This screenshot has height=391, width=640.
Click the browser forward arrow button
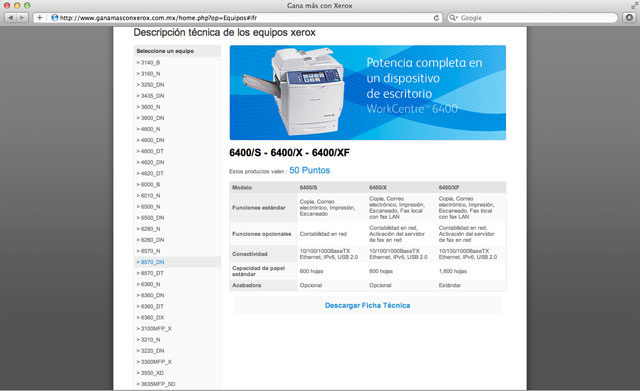pos(22,18)
